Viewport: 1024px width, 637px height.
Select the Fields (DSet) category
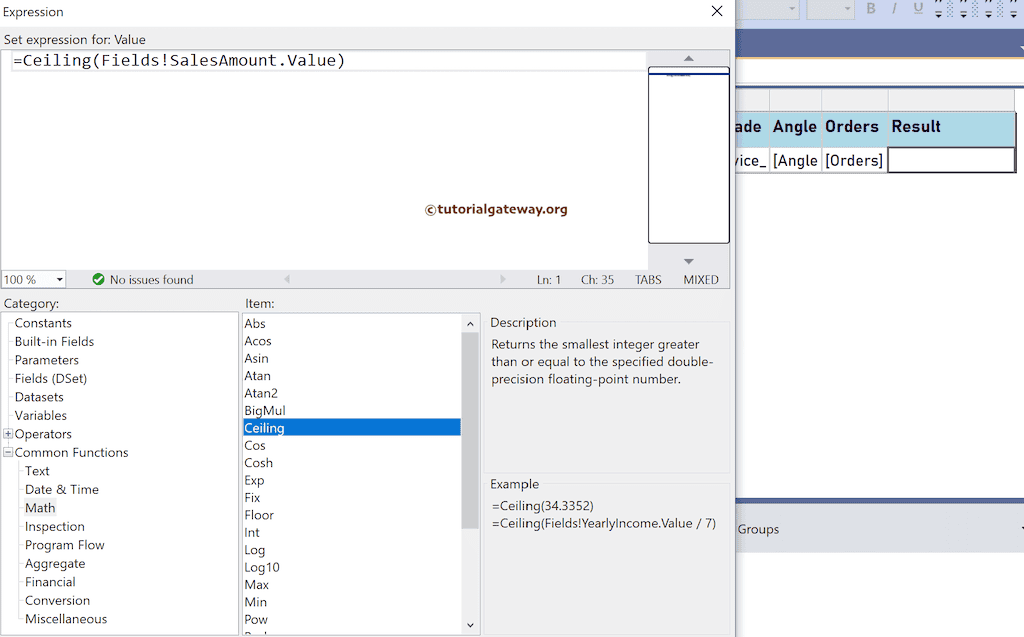50,378
